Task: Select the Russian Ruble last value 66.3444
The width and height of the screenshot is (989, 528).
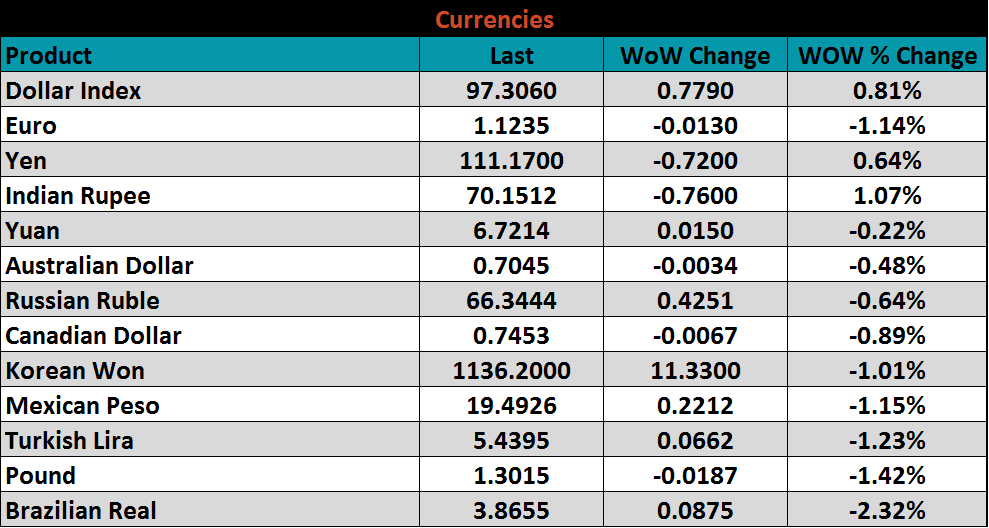Action: pos(511,301)
